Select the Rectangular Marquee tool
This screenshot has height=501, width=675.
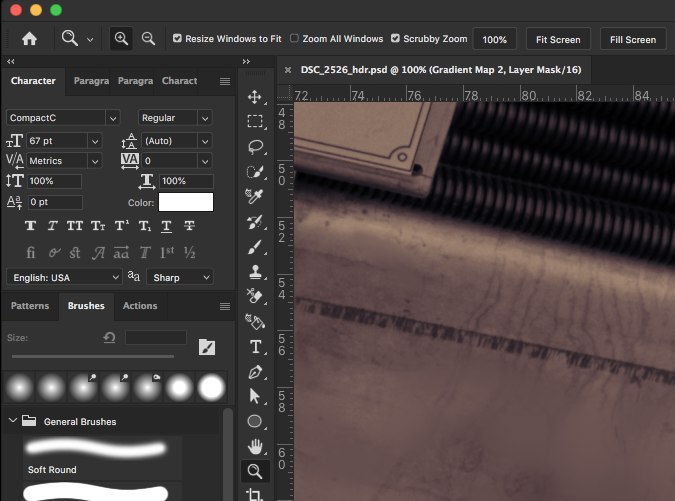point(255,121)
